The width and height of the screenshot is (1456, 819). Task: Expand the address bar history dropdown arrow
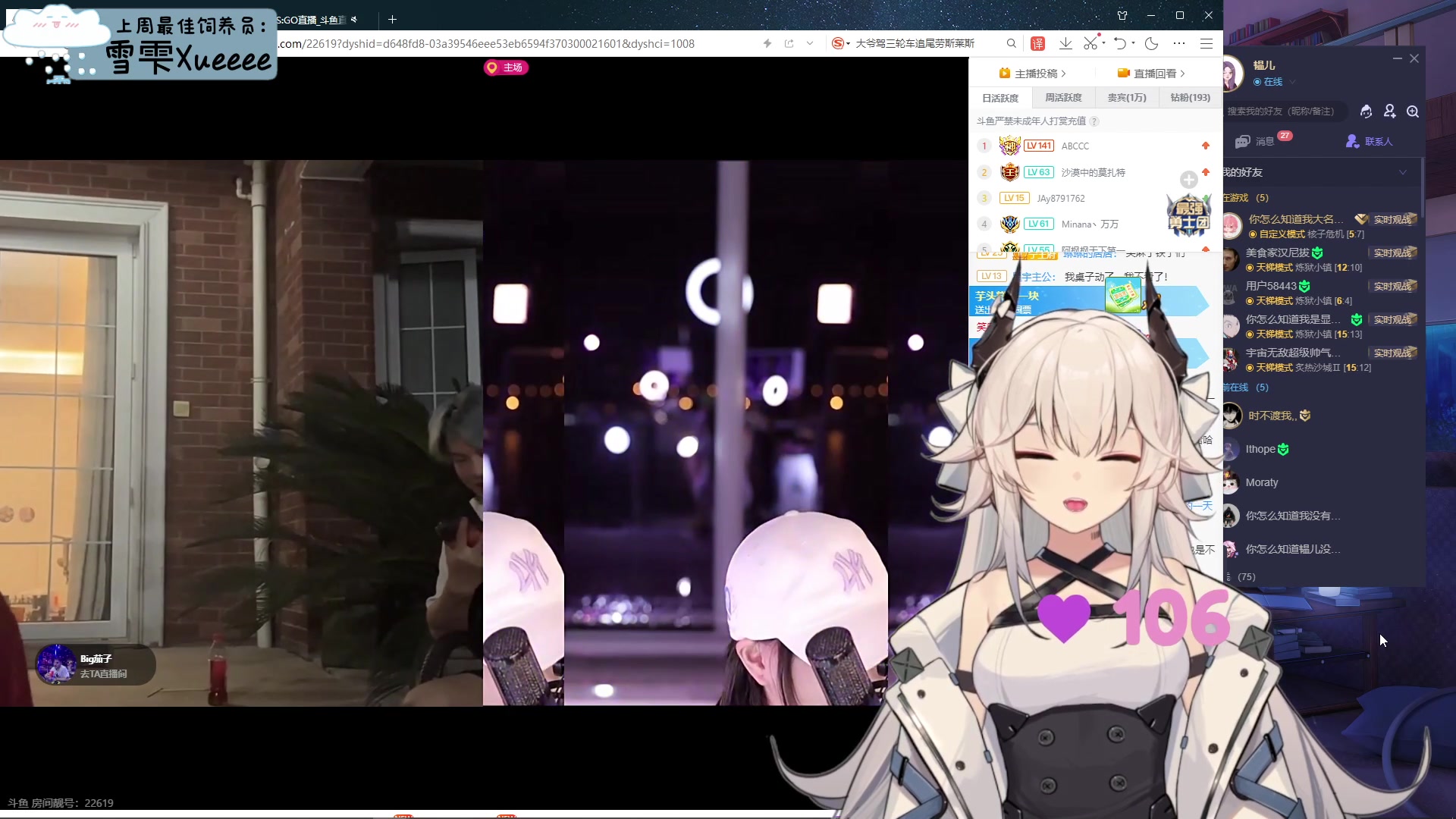point(810,43)
